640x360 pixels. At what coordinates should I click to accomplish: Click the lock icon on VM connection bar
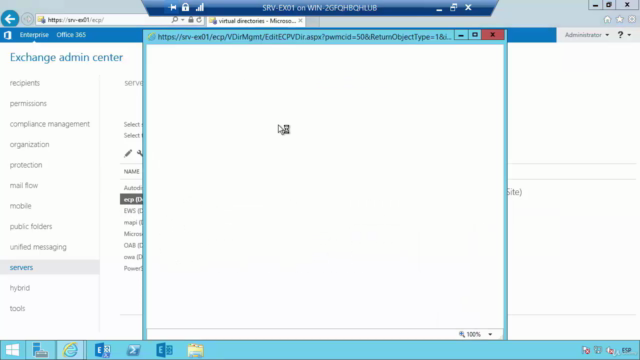point(185,7)
